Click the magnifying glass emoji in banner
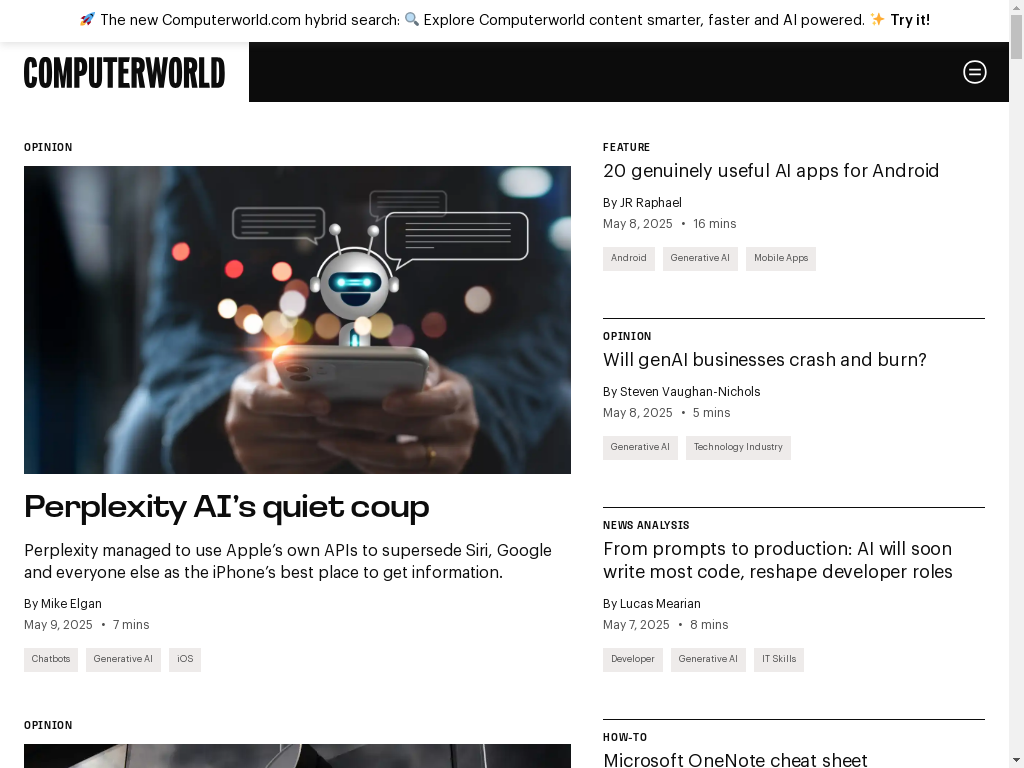 [411, 20]
